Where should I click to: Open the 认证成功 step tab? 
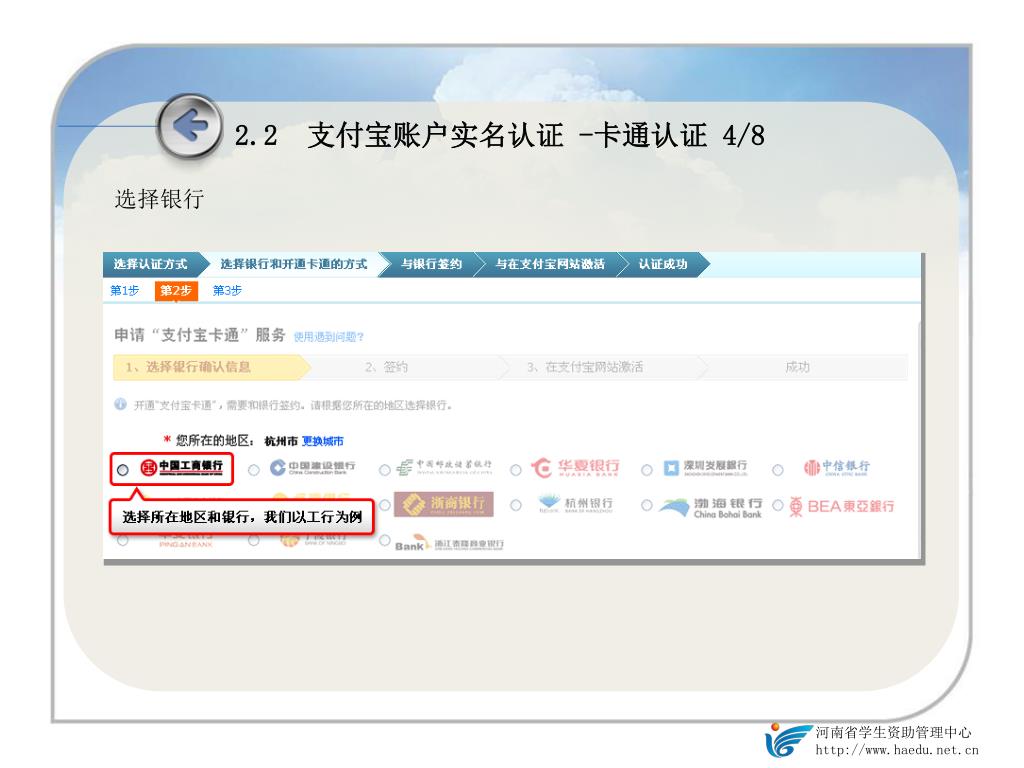[663, 264]
